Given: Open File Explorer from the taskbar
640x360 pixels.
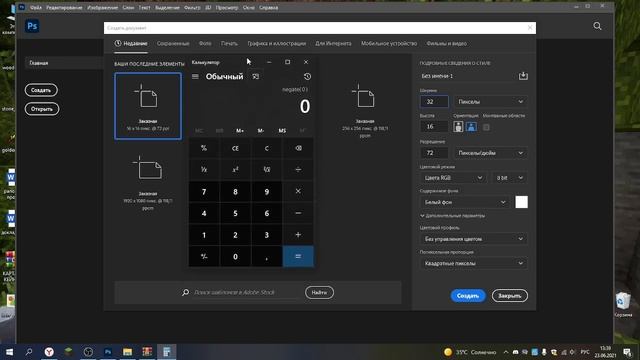Looking at the screenshot, I should (x=127, y=351).
